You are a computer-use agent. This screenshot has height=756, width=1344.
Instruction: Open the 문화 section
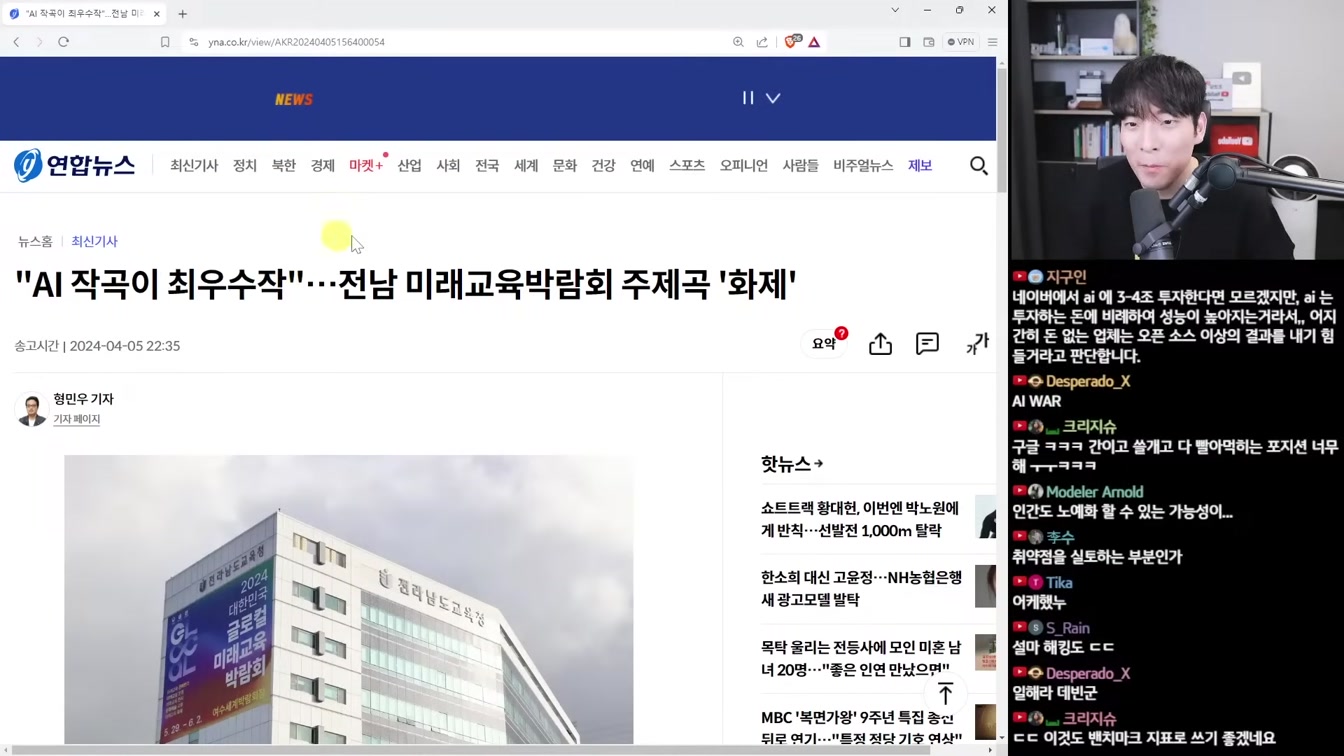[565, 165]
